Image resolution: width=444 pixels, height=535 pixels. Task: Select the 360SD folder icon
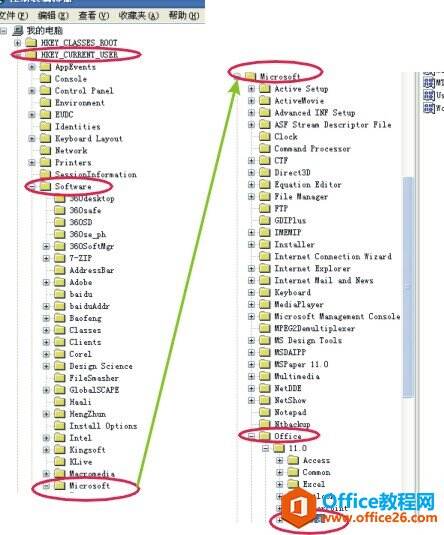(60, 222)
